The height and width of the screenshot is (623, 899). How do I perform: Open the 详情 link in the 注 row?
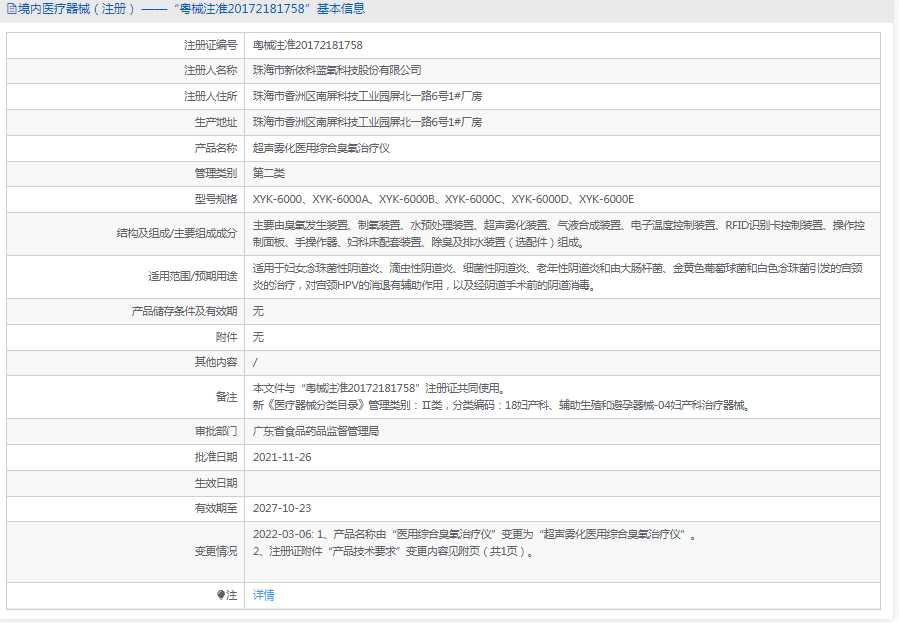point(263,595)
